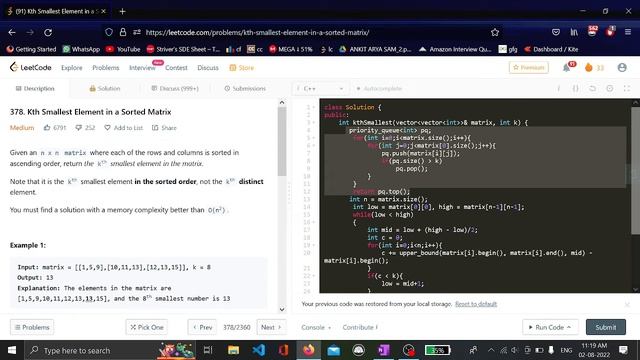Open the Windows Start menu
This screenshot has width=640, height=360.
pos(12,350)
